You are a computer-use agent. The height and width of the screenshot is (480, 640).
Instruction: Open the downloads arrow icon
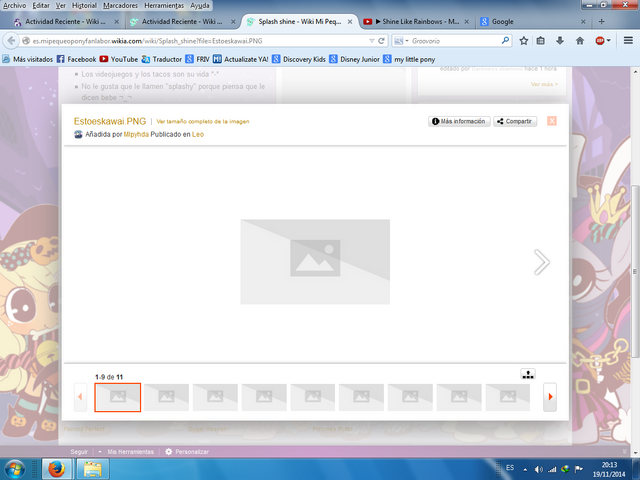[x=560, y=40]
